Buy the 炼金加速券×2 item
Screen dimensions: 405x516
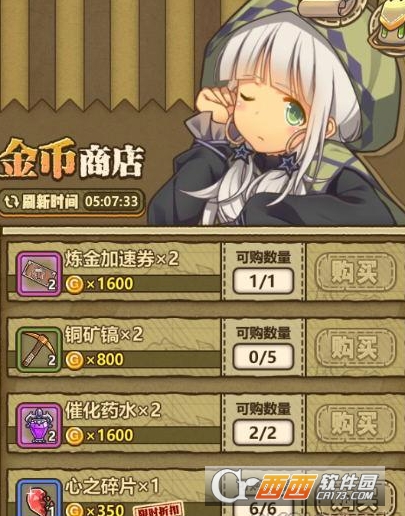pyautogui.click(x=355, y=272)
